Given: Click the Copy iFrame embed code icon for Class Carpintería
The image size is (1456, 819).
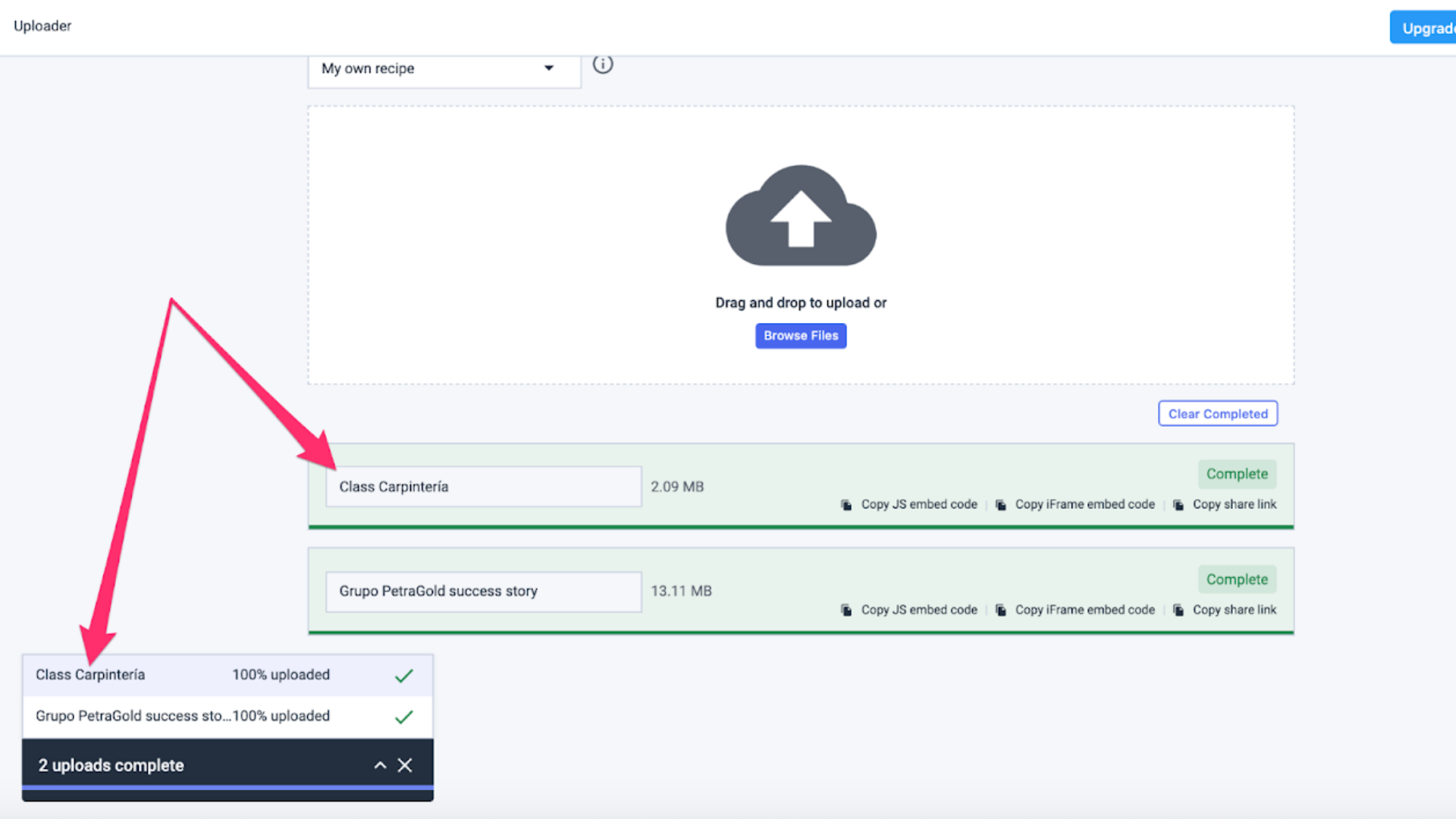Looking at the screenshot, I should 1002,504.
